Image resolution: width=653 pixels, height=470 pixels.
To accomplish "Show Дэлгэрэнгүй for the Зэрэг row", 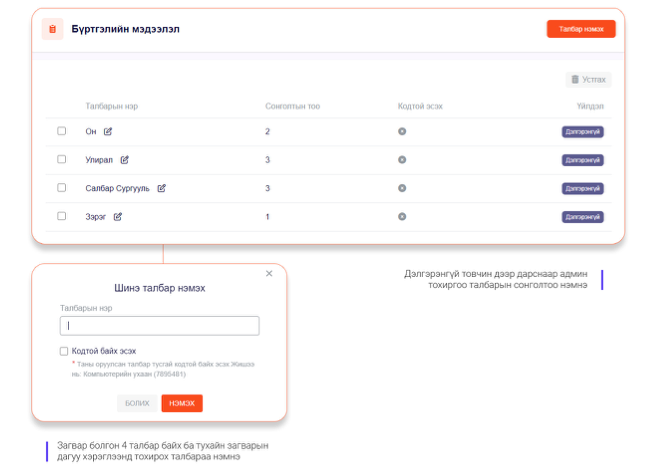I will [x=582, y=216].
